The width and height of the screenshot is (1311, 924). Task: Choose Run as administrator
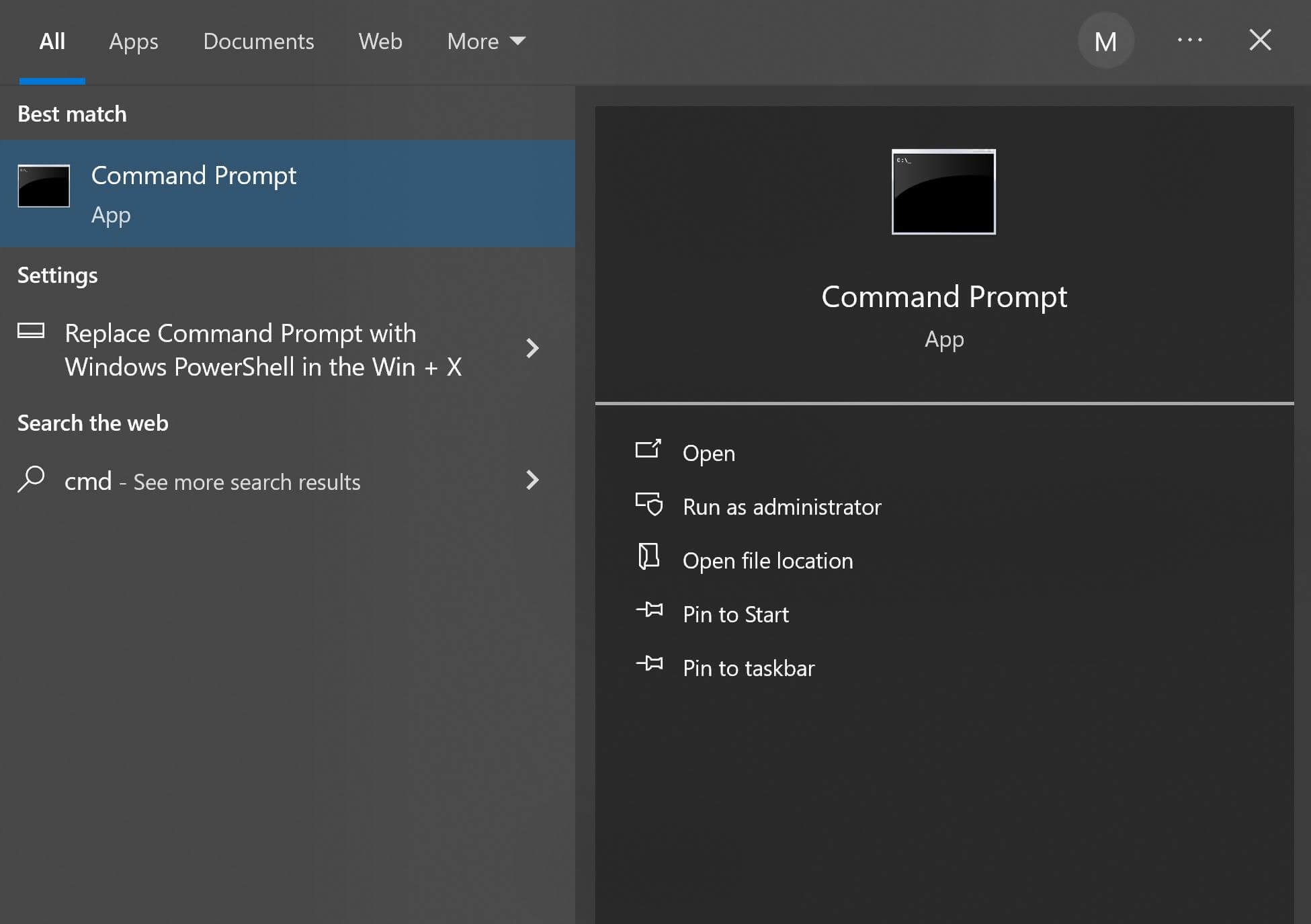click(x=781, y=507)
